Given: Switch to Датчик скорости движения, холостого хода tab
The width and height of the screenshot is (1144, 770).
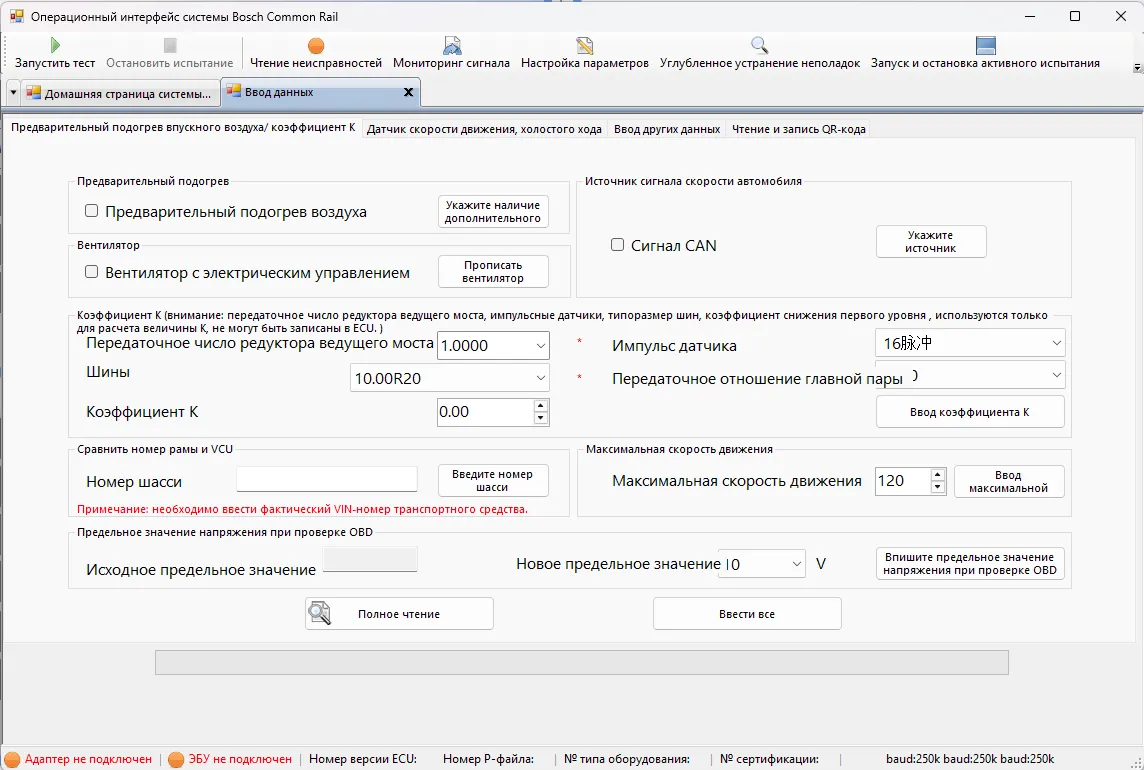Looking at the screenshot, I should (484, 129).
